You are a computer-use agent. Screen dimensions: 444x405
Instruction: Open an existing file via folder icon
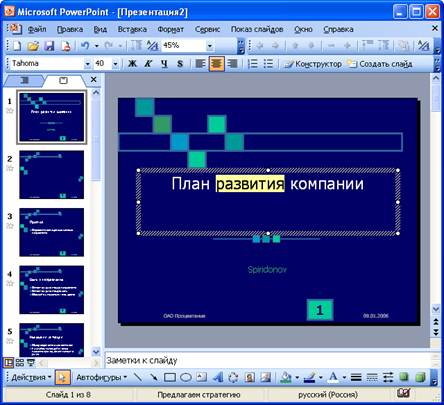(33, 46)
